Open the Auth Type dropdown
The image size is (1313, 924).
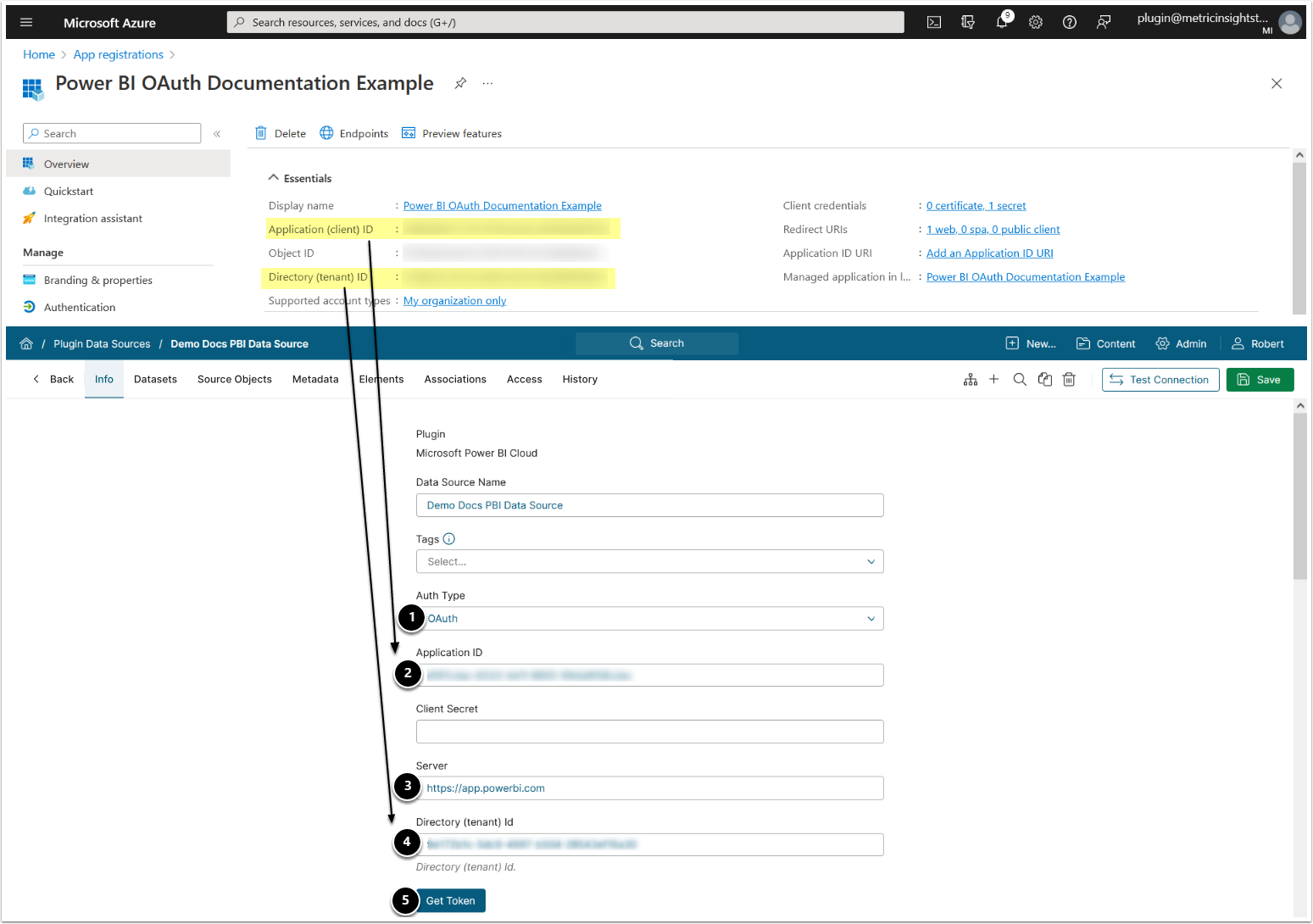(650, 619)
